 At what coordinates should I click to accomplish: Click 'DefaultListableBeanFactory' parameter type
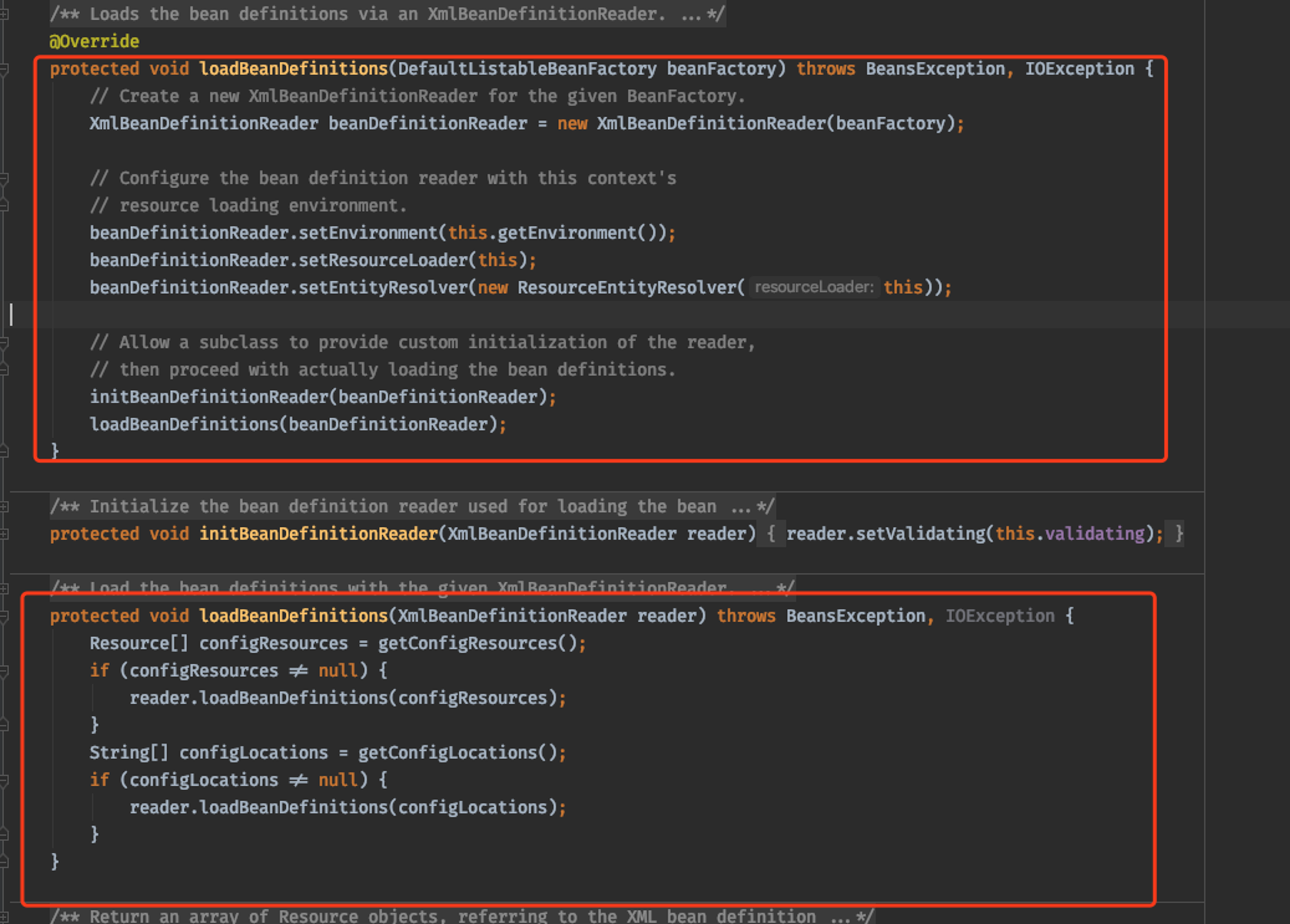tap(527, 68)
